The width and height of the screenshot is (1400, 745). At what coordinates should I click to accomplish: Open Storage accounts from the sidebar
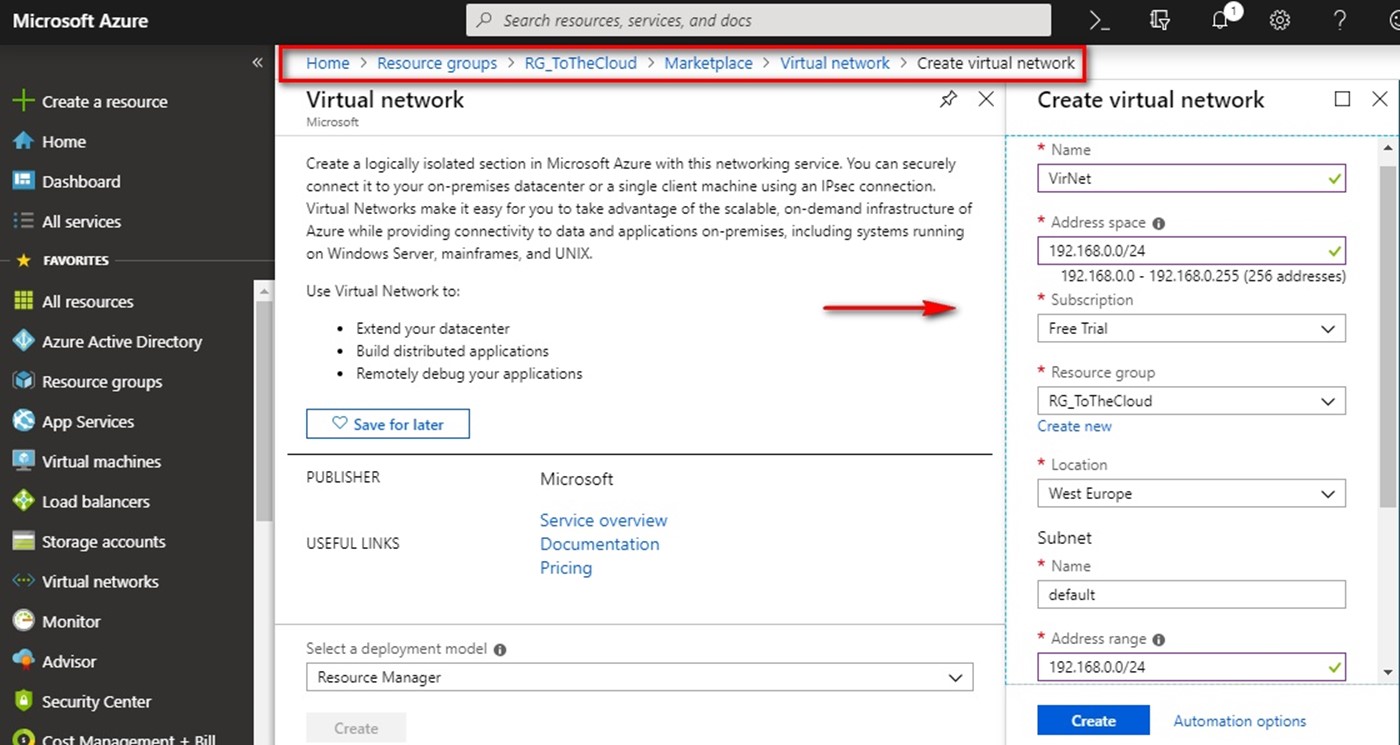coord(104,542)
